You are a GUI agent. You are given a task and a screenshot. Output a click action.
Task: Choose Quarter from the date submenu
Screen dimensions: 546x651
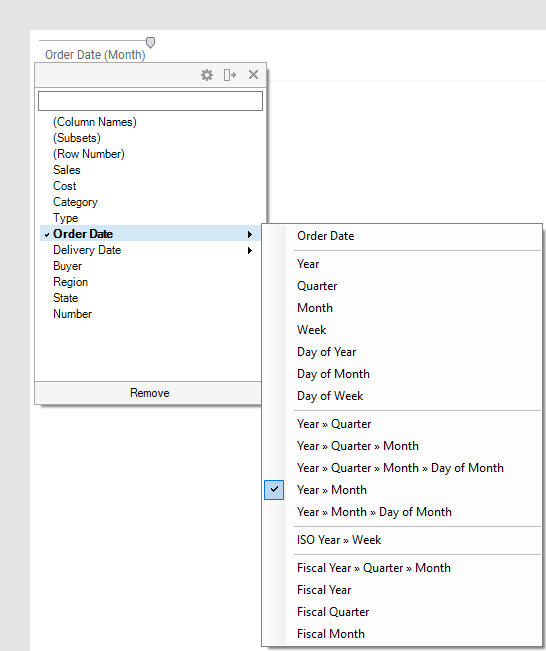(317, 286)
